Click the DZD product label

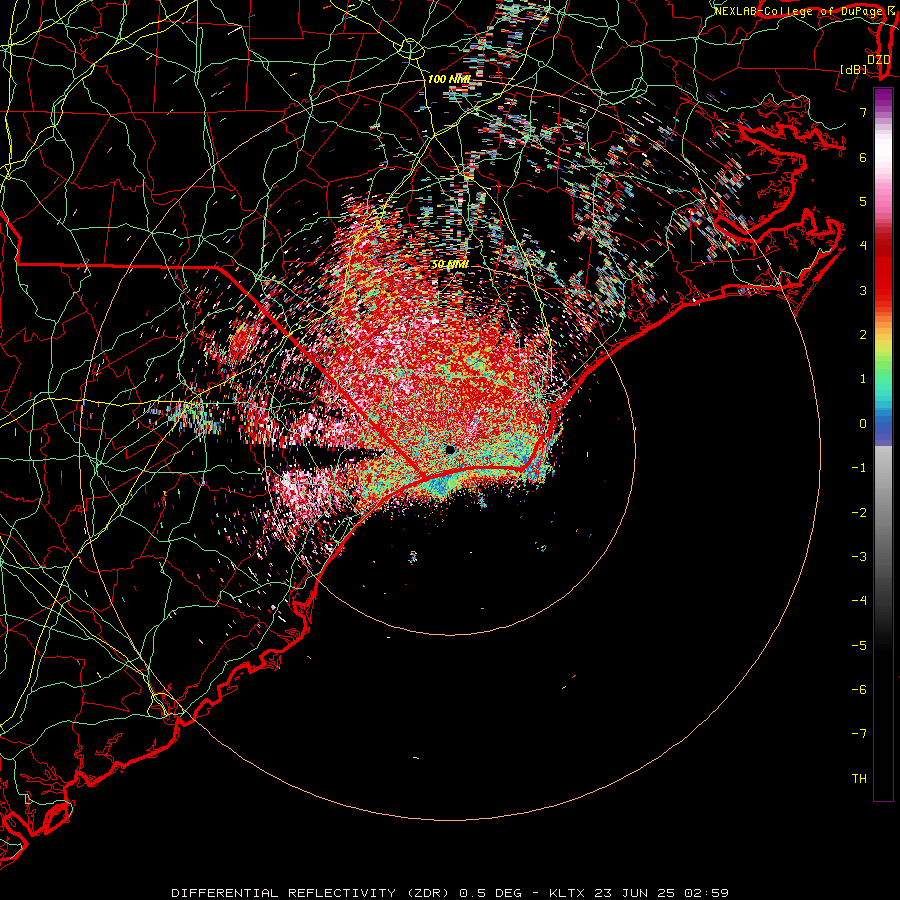pyautogui.click(x=878, y=59)
